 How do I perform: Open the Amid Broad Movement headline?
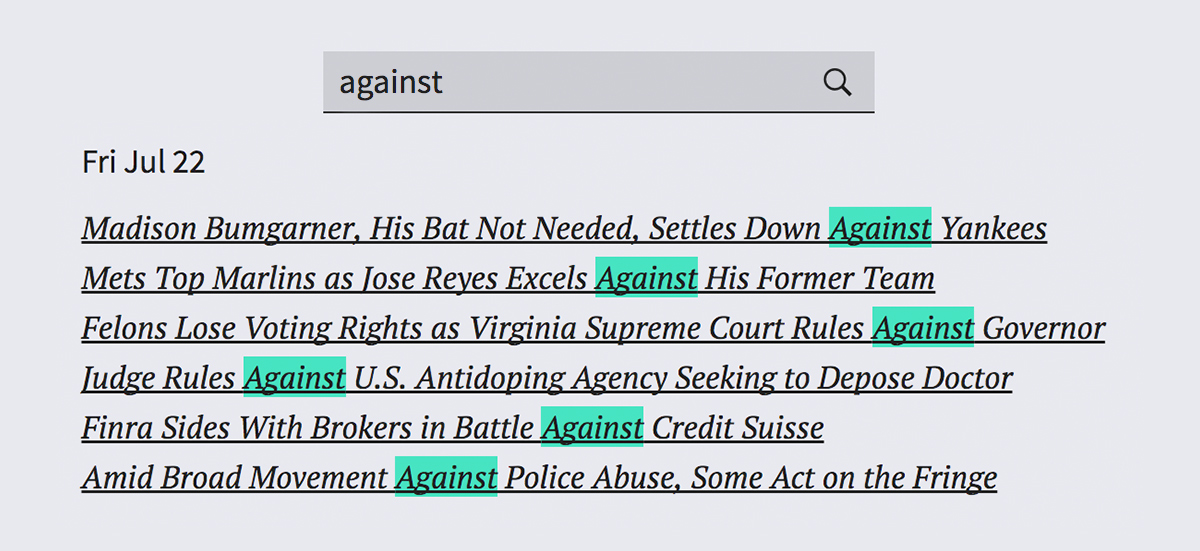539,479
